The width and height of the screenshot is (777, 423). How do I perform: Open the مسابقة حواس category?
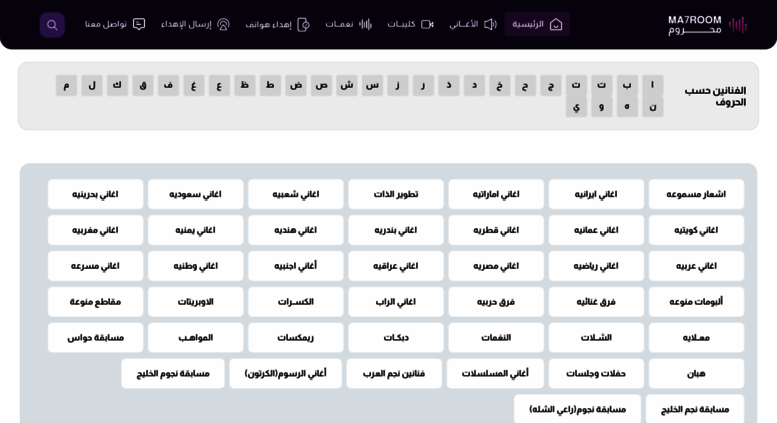pos(96,338)
